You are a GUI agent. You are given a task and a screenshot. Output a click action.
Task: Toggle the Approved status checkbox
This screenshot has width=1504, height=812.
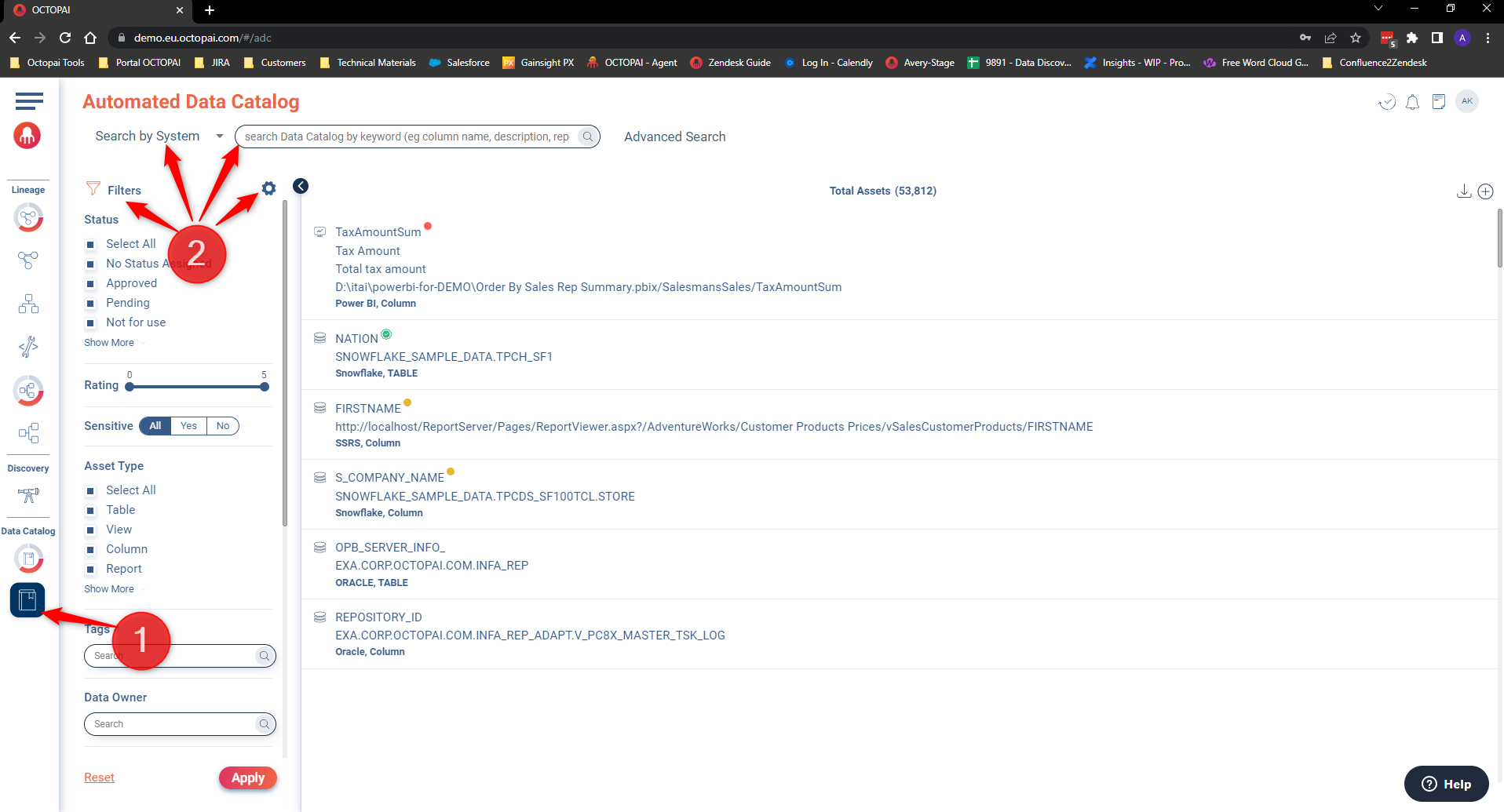tap(91, 284)
